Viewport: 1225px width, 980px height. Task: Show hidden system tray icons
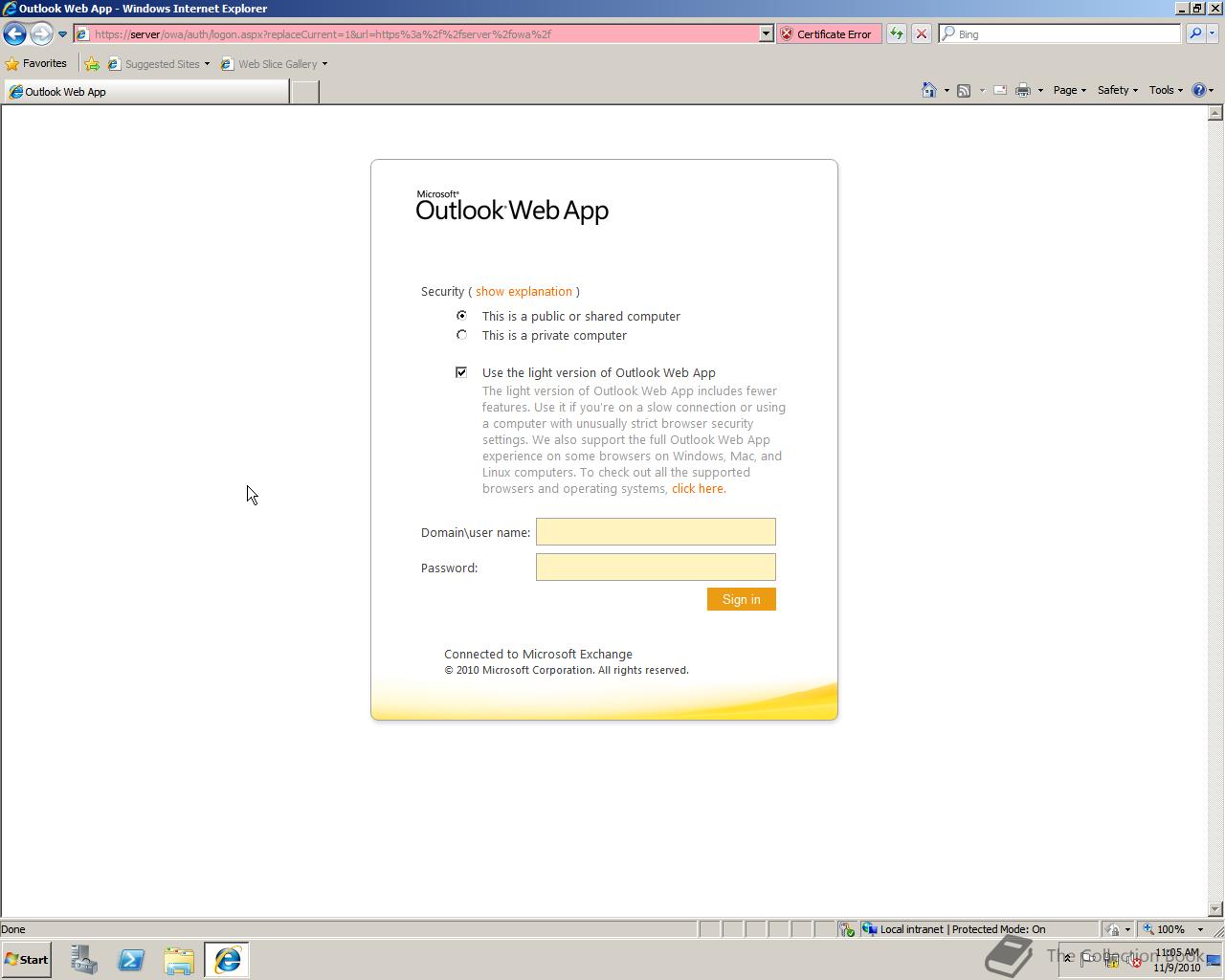[x=1068, y=959]
